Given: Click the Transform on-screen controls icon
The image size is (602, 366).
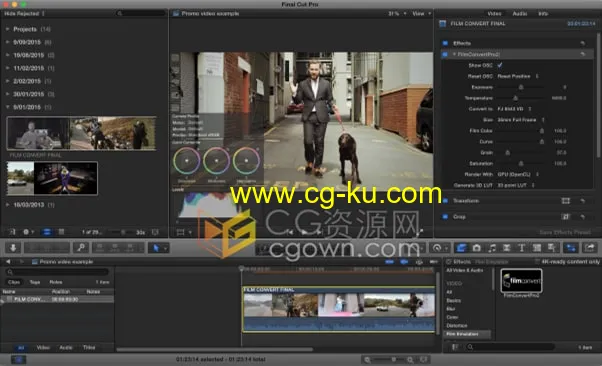Looking at the screenshot, I should [566, 201].
